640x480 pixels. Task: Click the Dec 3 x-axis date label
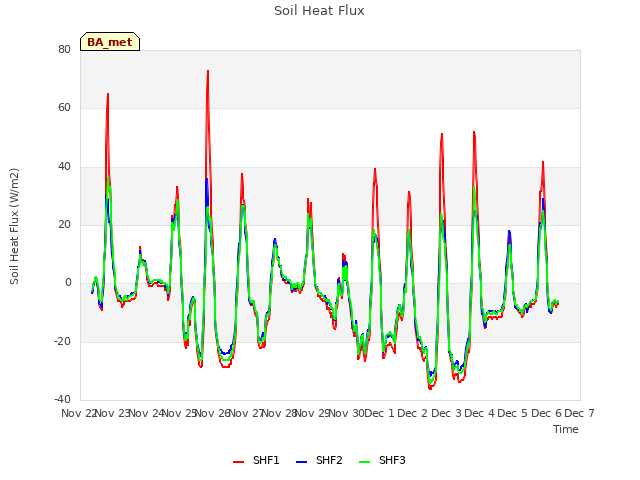click(x=446, y=413)
